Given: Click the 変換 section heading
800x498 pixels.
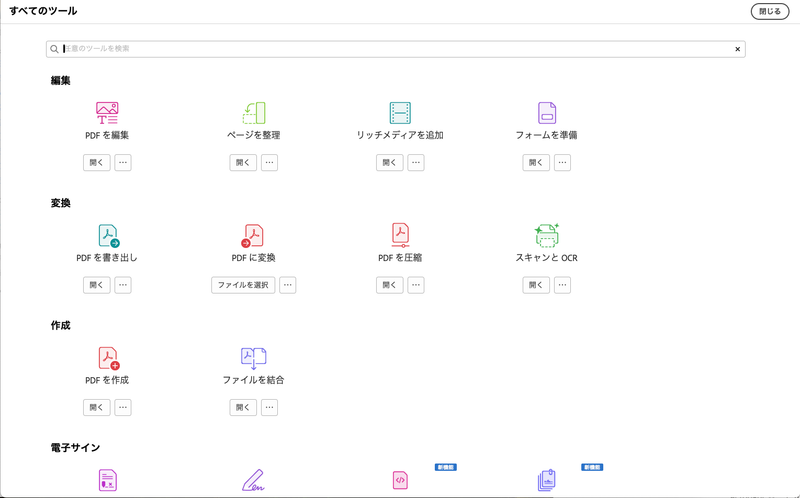Looking at the screenshot, I should click(61, 203).
